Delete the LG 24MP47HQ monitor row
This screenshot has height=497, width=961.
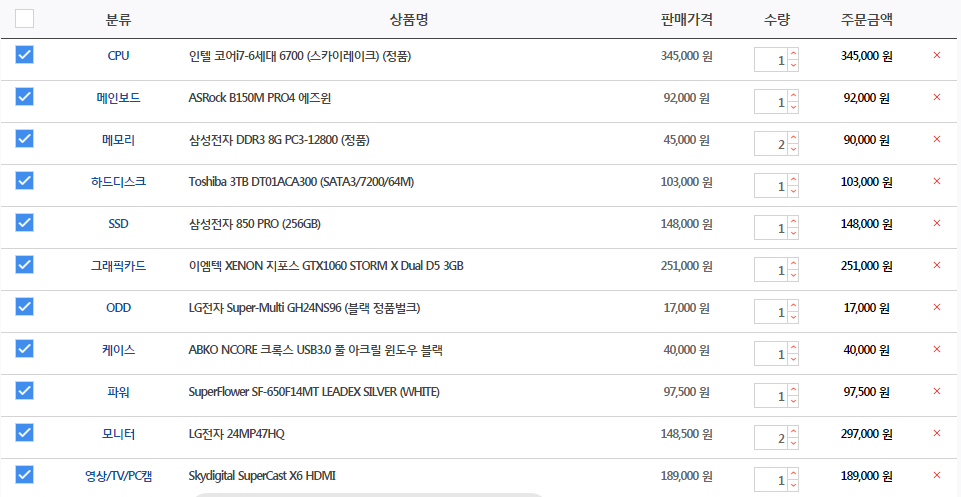click(936, 434)
